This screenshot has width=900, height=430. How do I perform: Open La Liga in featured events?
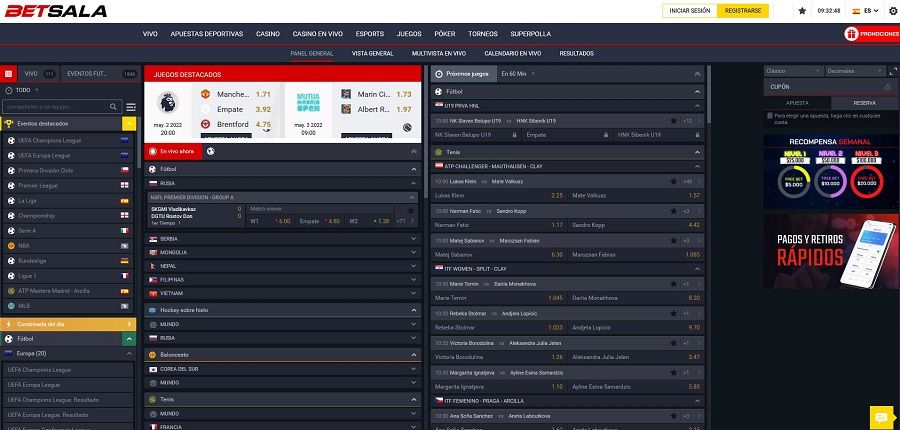[x=68, y=201]
